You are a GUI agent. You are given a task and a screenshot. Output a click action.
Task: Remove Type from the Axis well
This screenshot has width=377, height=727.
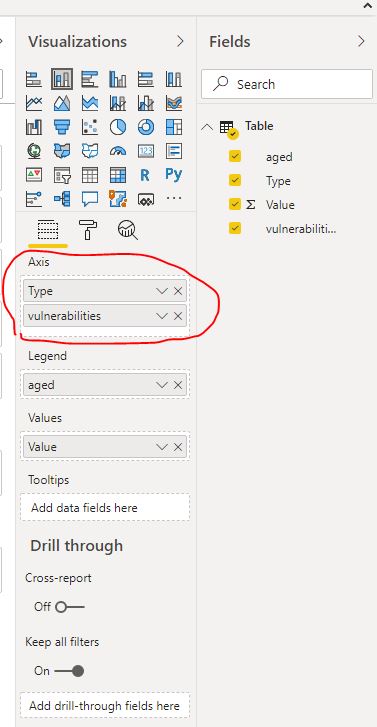[178, 291]
